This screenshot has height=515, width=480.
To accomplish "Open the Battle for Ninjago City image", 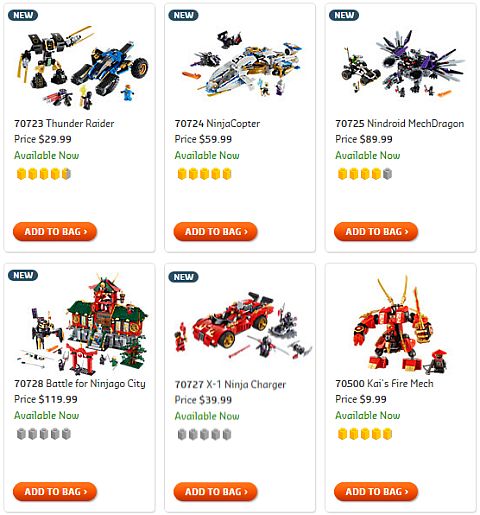I will click(82, 324).
